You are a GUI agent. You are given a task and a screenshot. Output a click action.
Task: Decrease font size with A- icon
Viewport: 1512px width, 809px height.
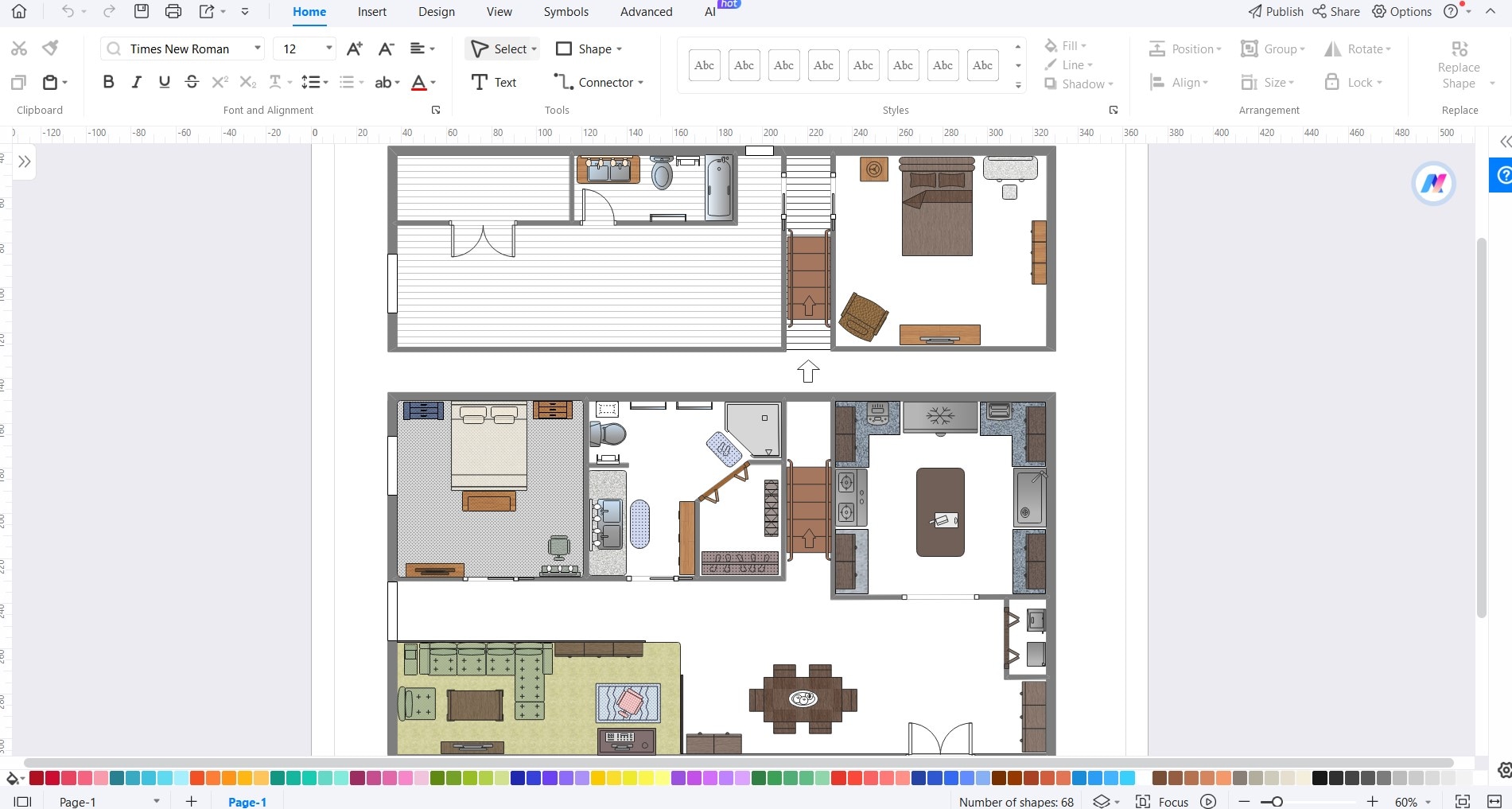click(x=387, y=49)
